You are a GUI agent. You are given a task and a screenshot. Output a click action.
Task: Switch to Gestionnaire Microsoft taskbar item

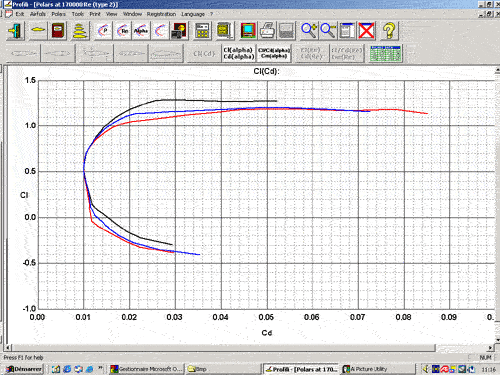click(147, 369)
